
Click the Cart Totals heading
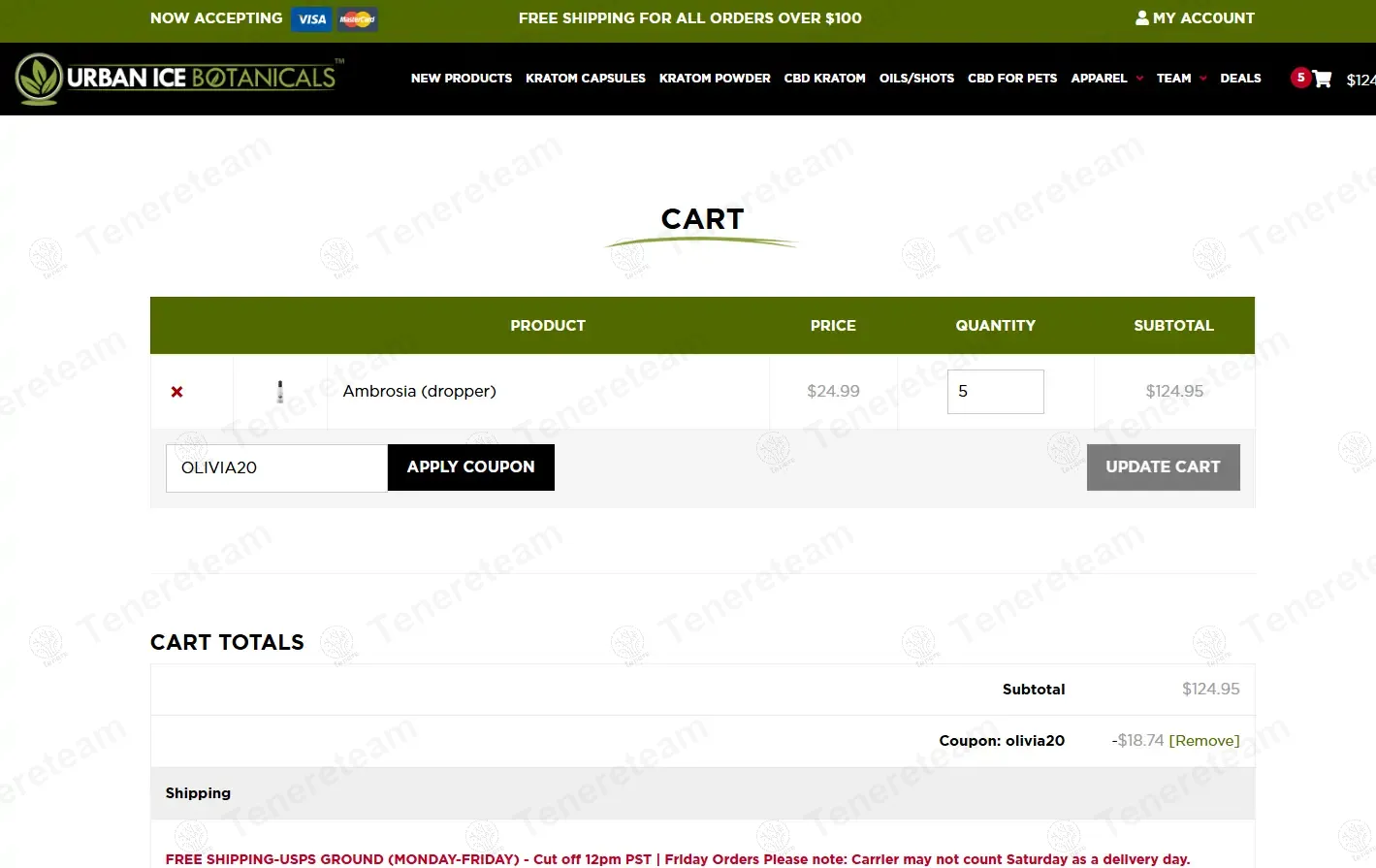point(227,642)
